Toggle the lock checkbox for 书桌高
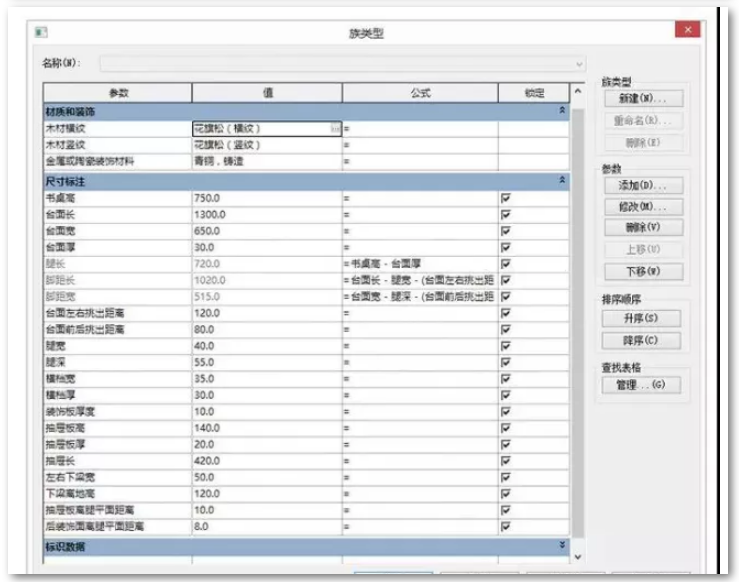This screenshot has height=582, width=739. point(506,198)
